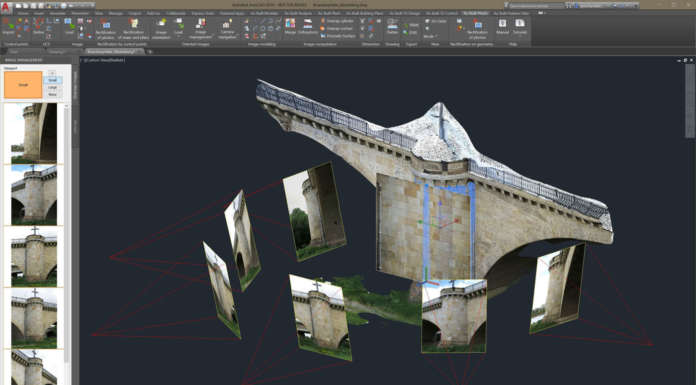The width and height of the screenshot is (696, 385).
Task: Open the AutoCAD application menu button
Action: pos(5,7)
